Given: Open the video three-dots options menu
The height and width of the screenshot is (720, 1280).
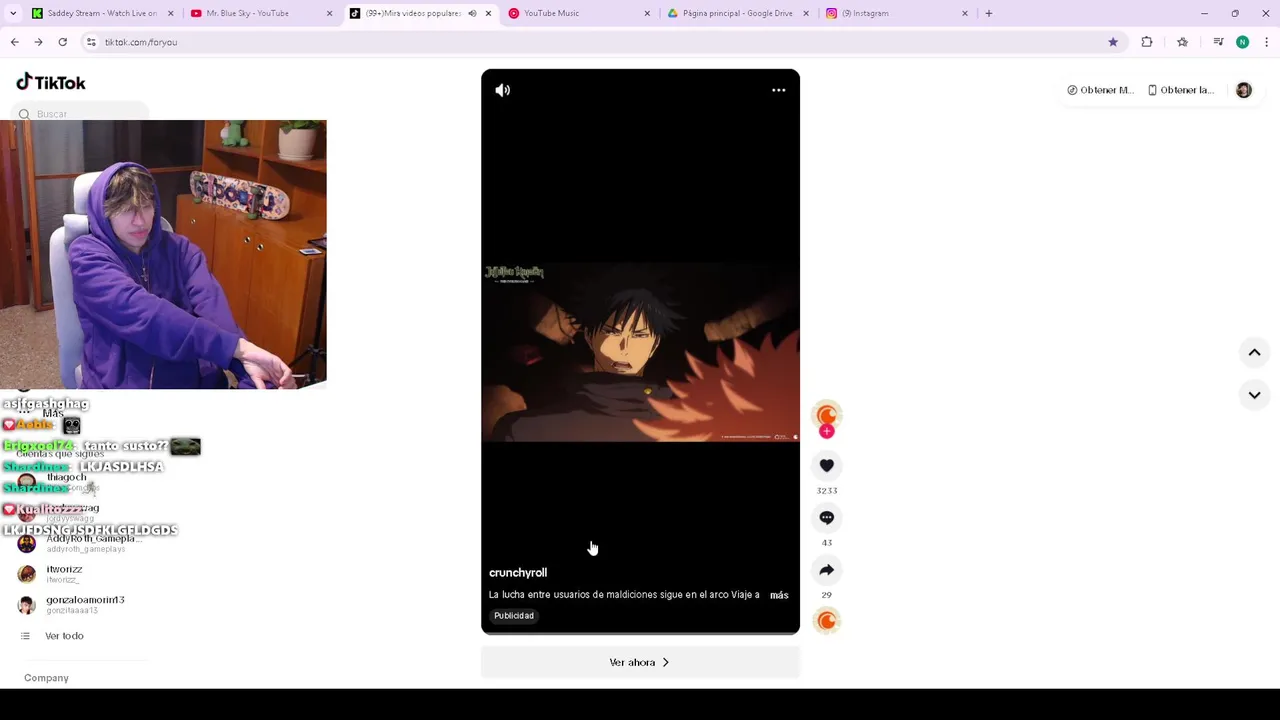Looking at the screenshot, I should 779,90.
